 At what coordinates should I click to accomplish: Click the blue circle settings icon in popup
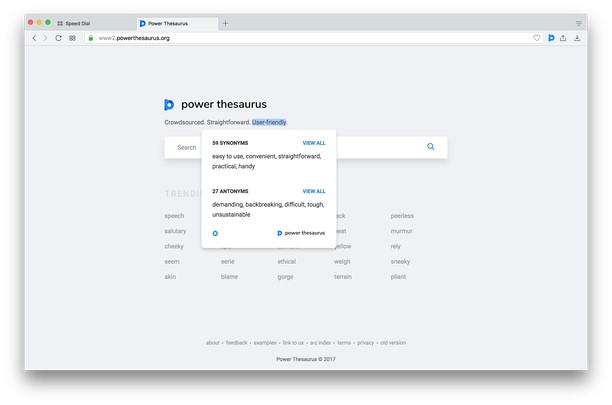tap(216, 232)
